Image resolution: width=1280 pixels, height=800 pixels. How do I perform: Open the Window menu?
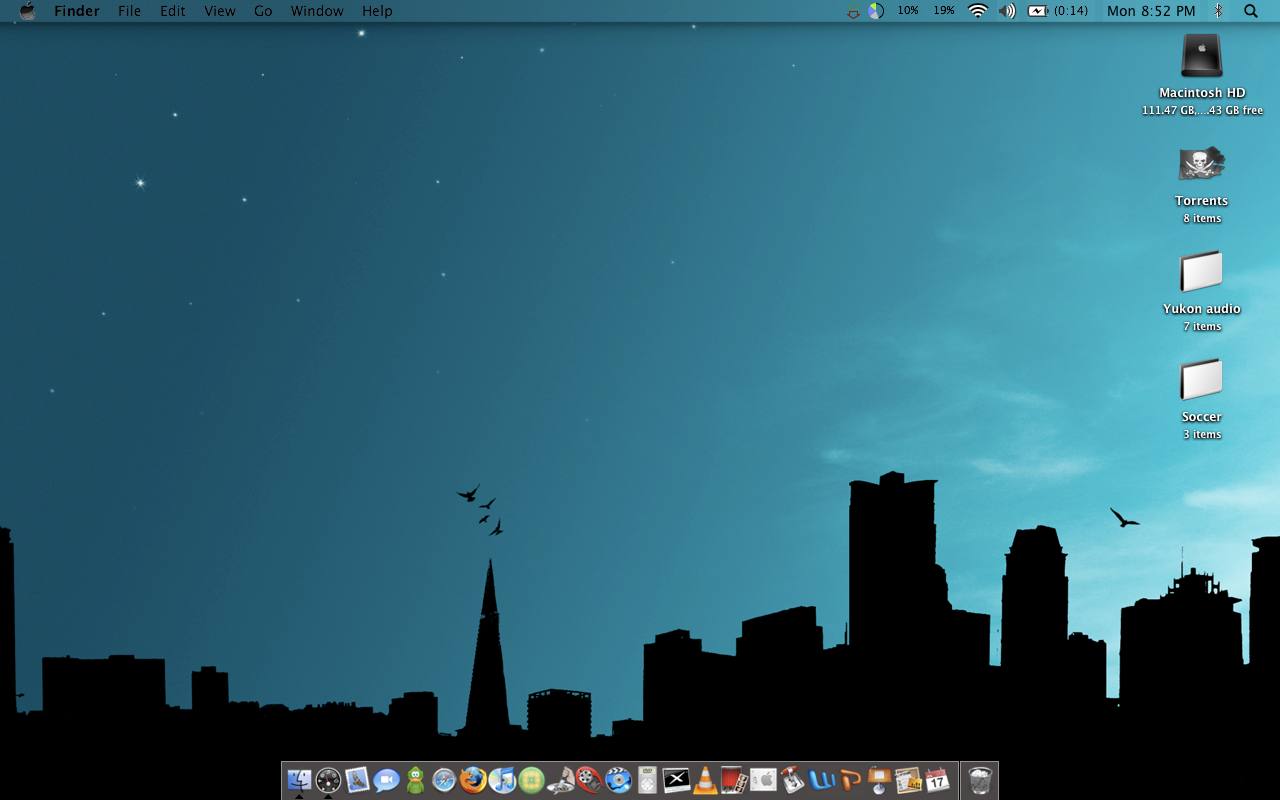[317, 11]
